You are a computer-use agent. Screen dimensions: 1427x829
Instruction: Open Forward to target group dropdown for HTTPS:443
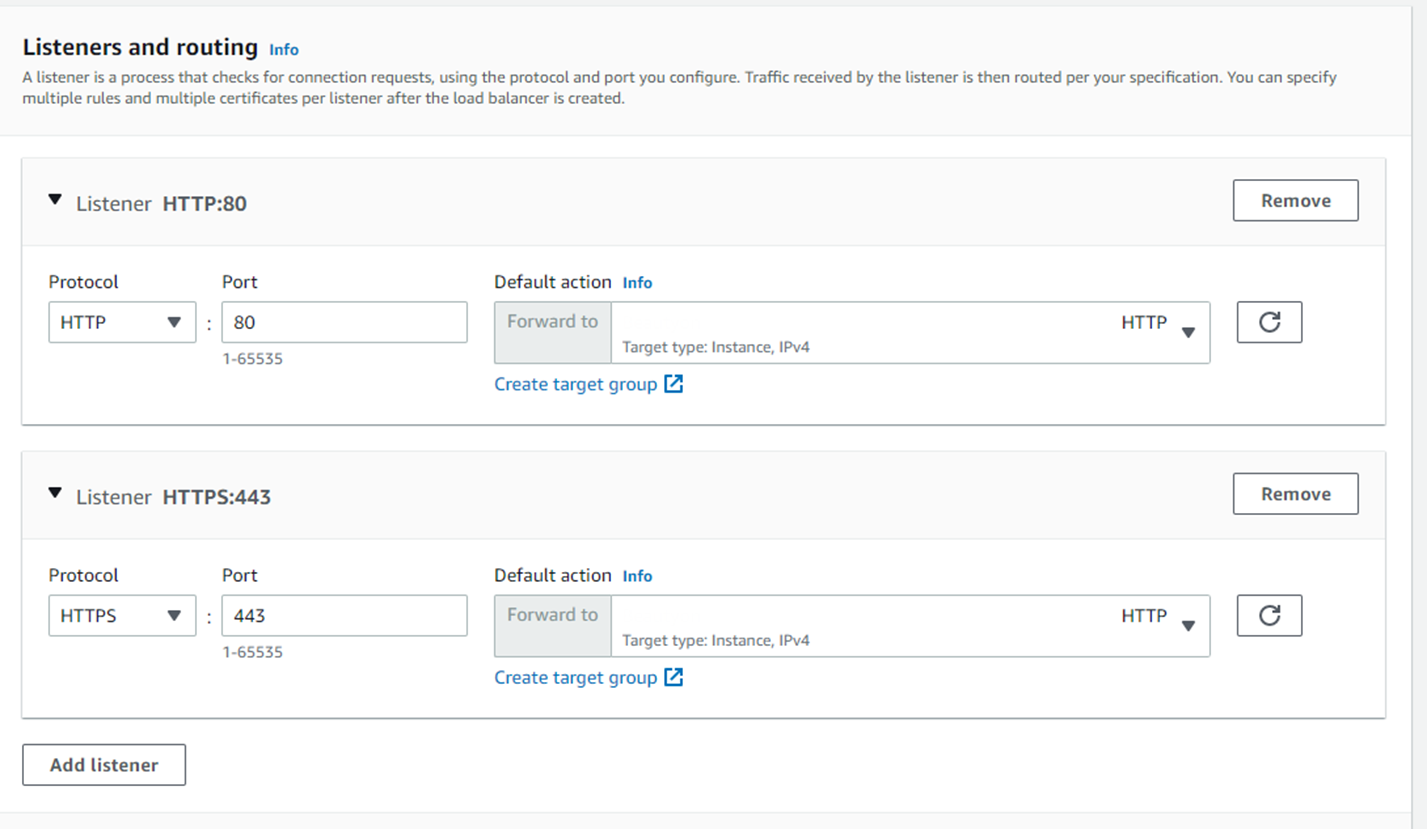(909, 625)
